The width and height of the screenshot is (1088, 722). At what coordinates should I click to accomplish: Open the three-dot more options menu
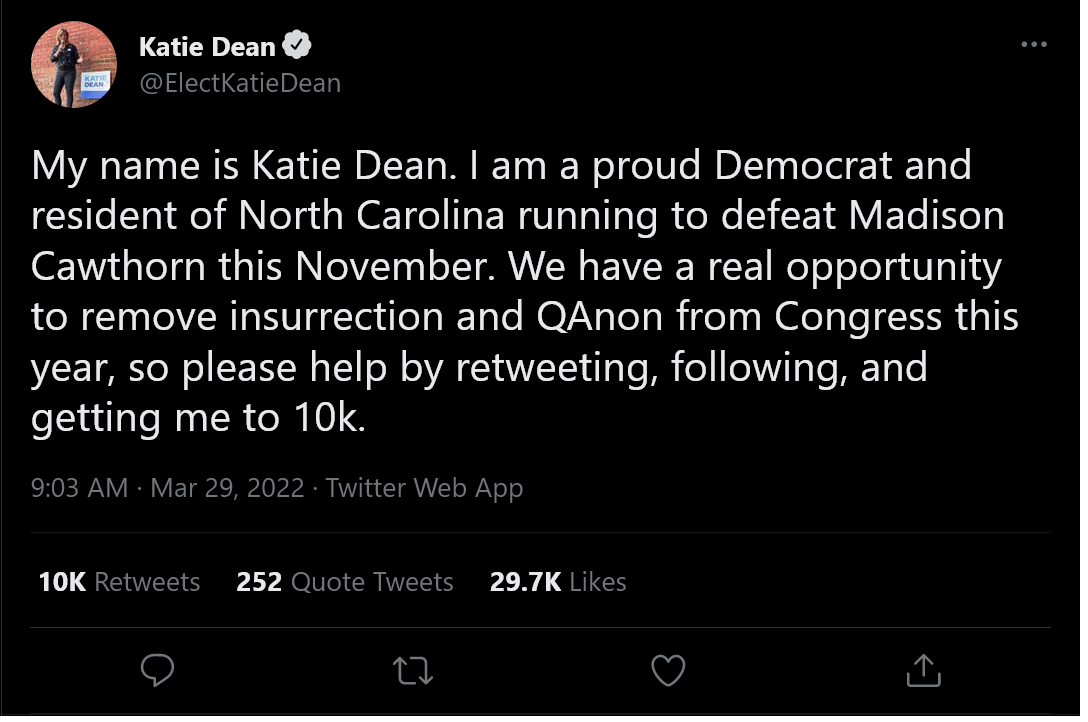[x=1034, y=44]
